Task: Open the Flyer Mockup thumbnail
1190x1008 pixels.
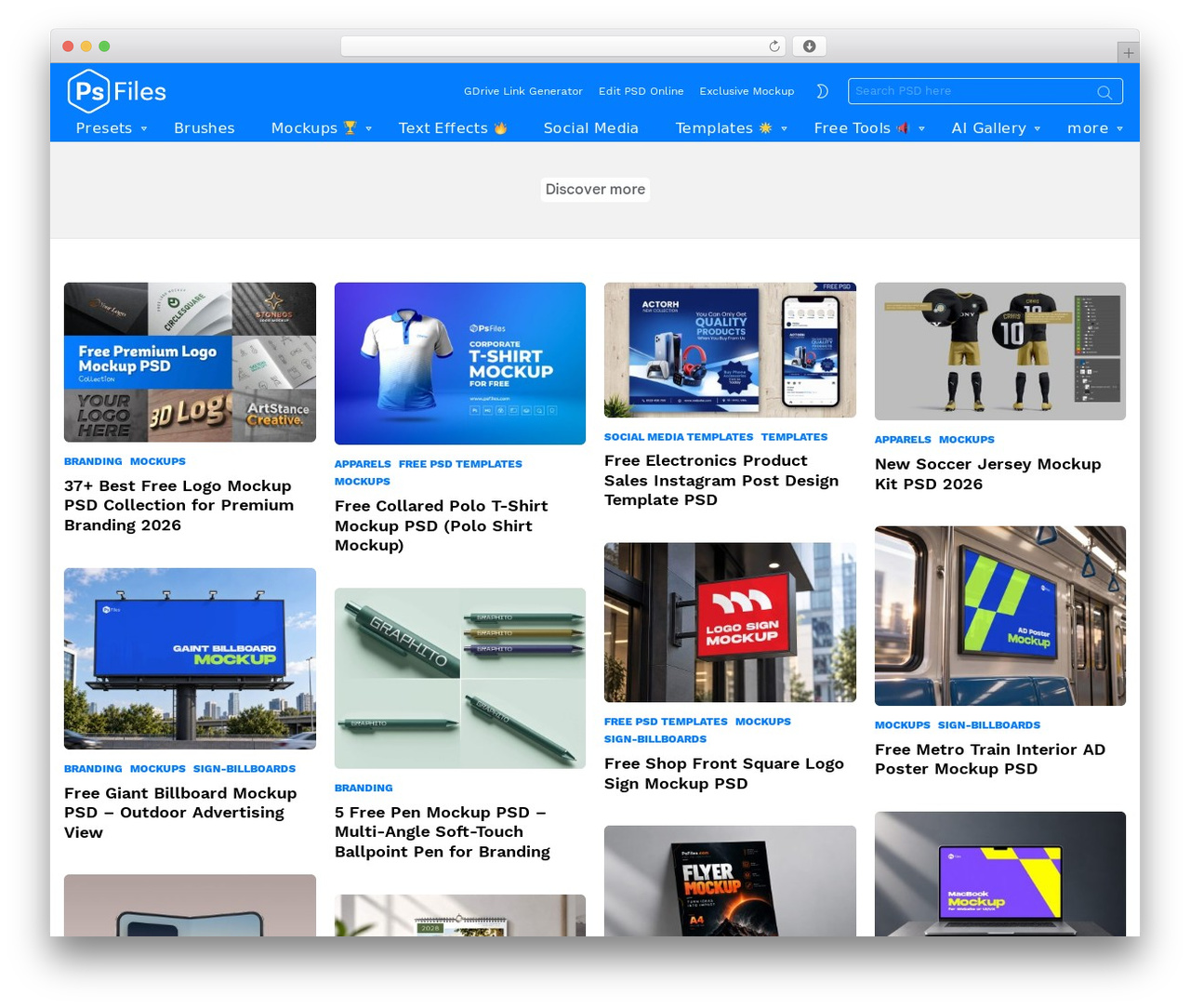Action: pos(730,882)
